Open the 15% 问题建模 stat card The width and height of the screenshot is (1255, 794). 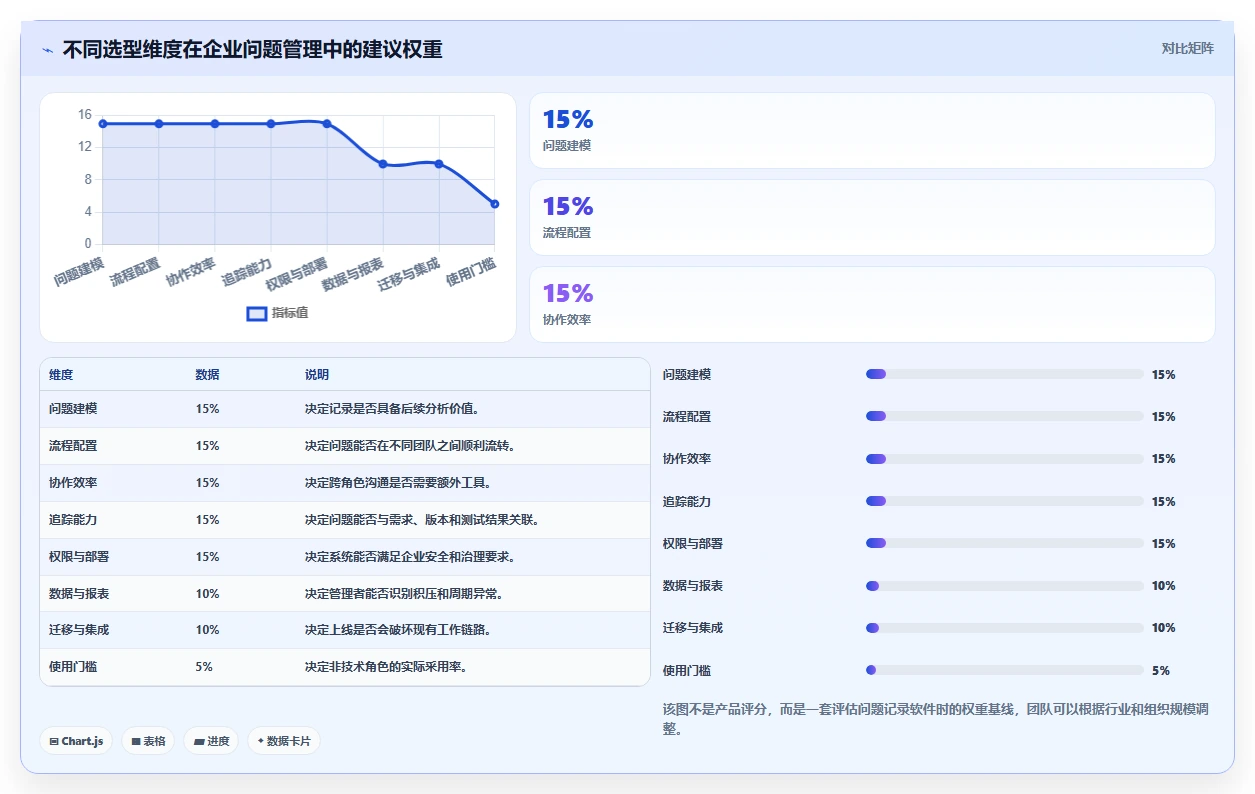[x=872, y=130]
